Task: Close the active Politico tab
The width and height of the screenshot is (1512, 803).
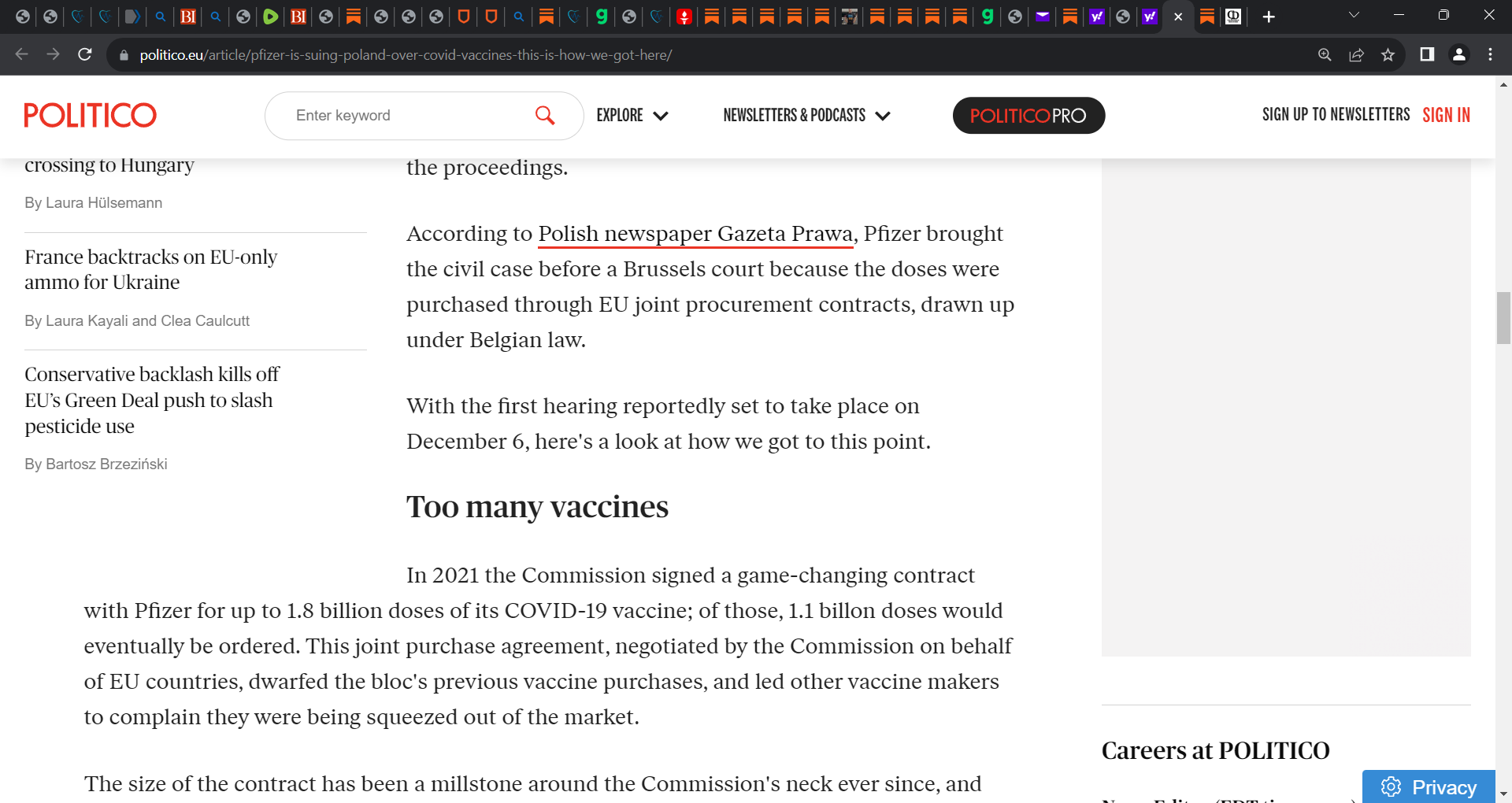Action: coord(1178,17)
